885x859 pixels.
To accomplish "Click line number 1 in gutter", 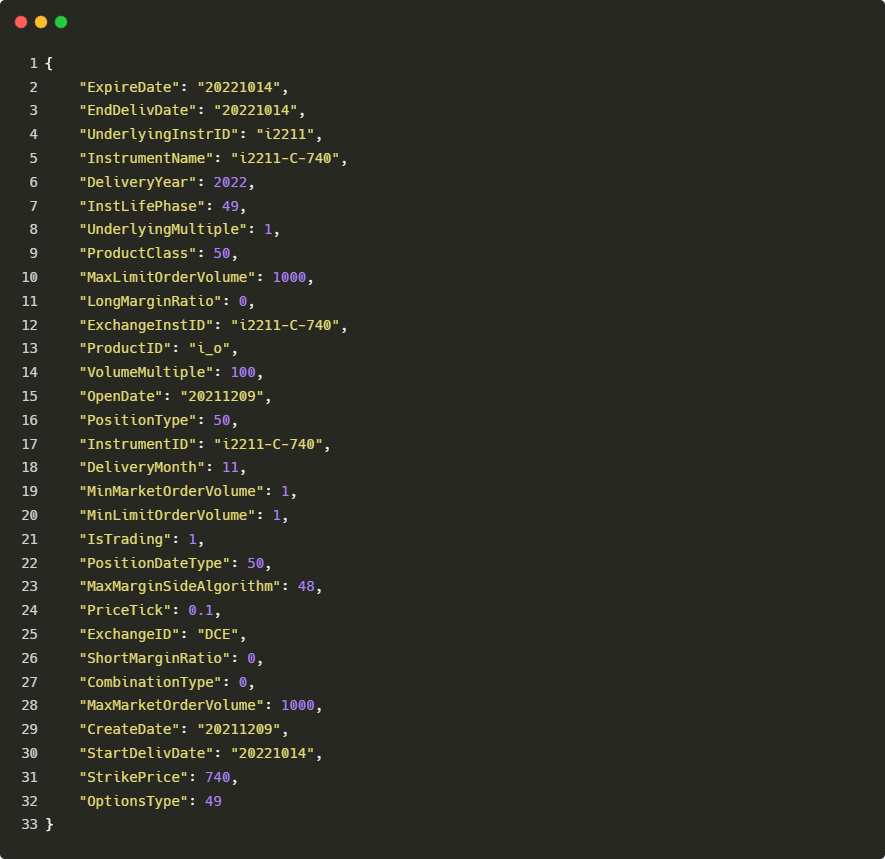I will (x=33, y=63).
